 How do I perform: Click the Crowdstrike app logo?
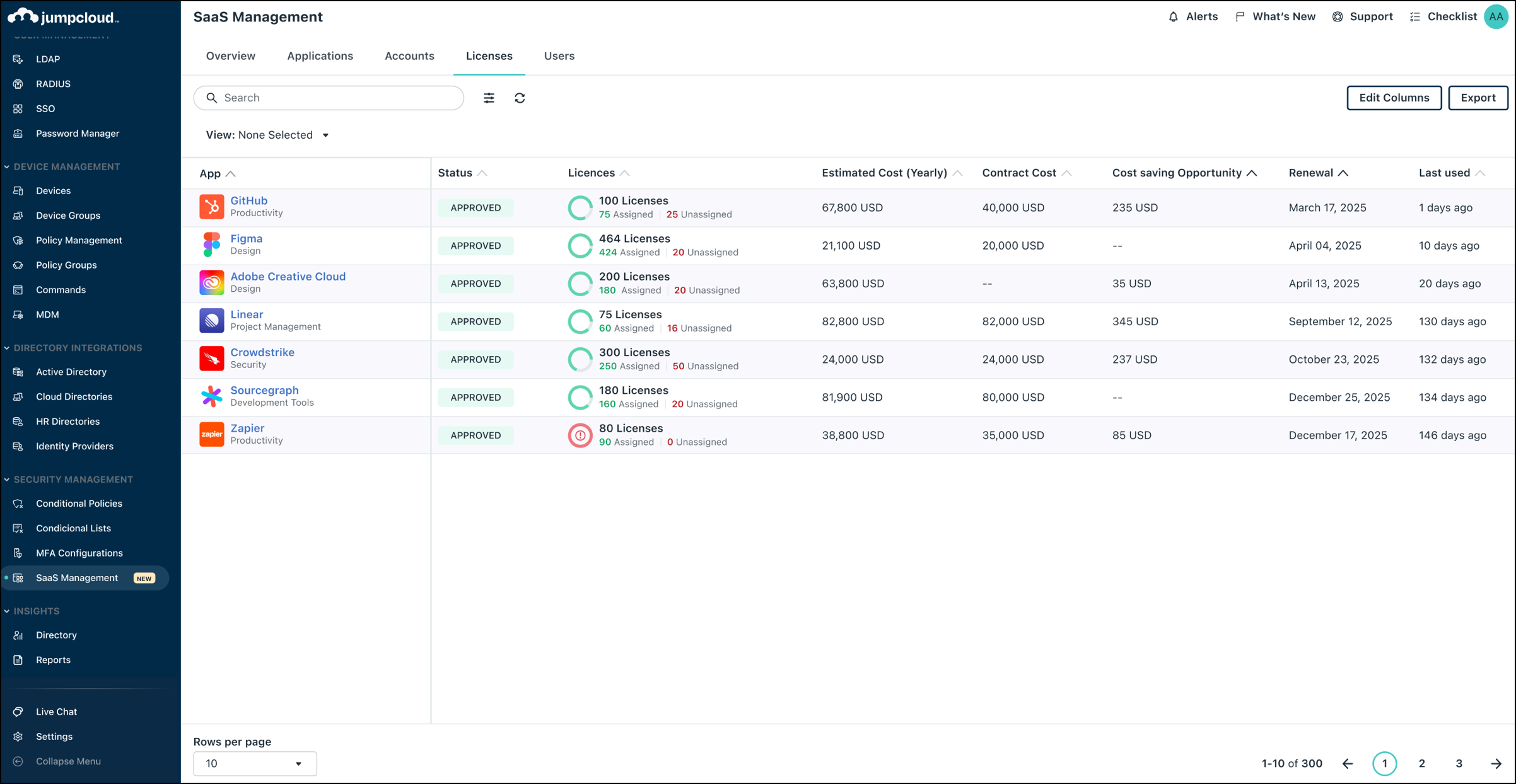coord(212,358)
